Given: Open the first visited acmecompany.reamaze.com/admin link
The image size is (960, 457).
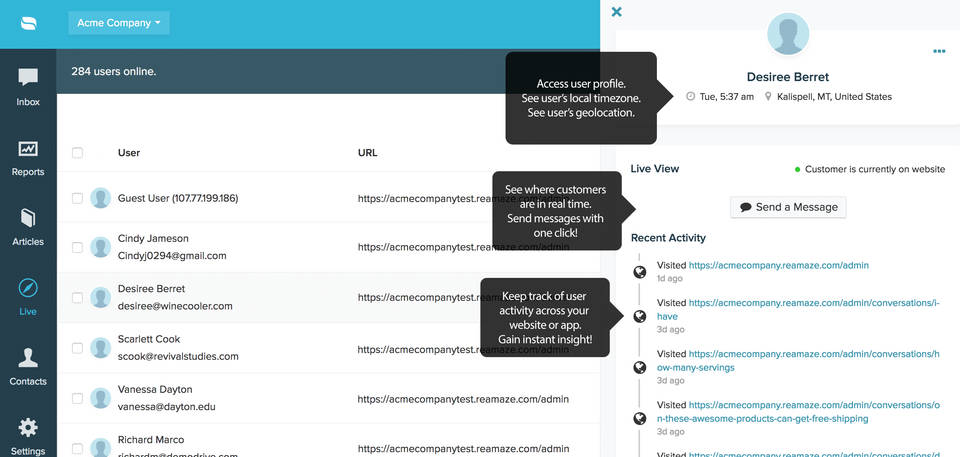Looking at the screenshot, I should pyautogui.click(x=778, y=266).
